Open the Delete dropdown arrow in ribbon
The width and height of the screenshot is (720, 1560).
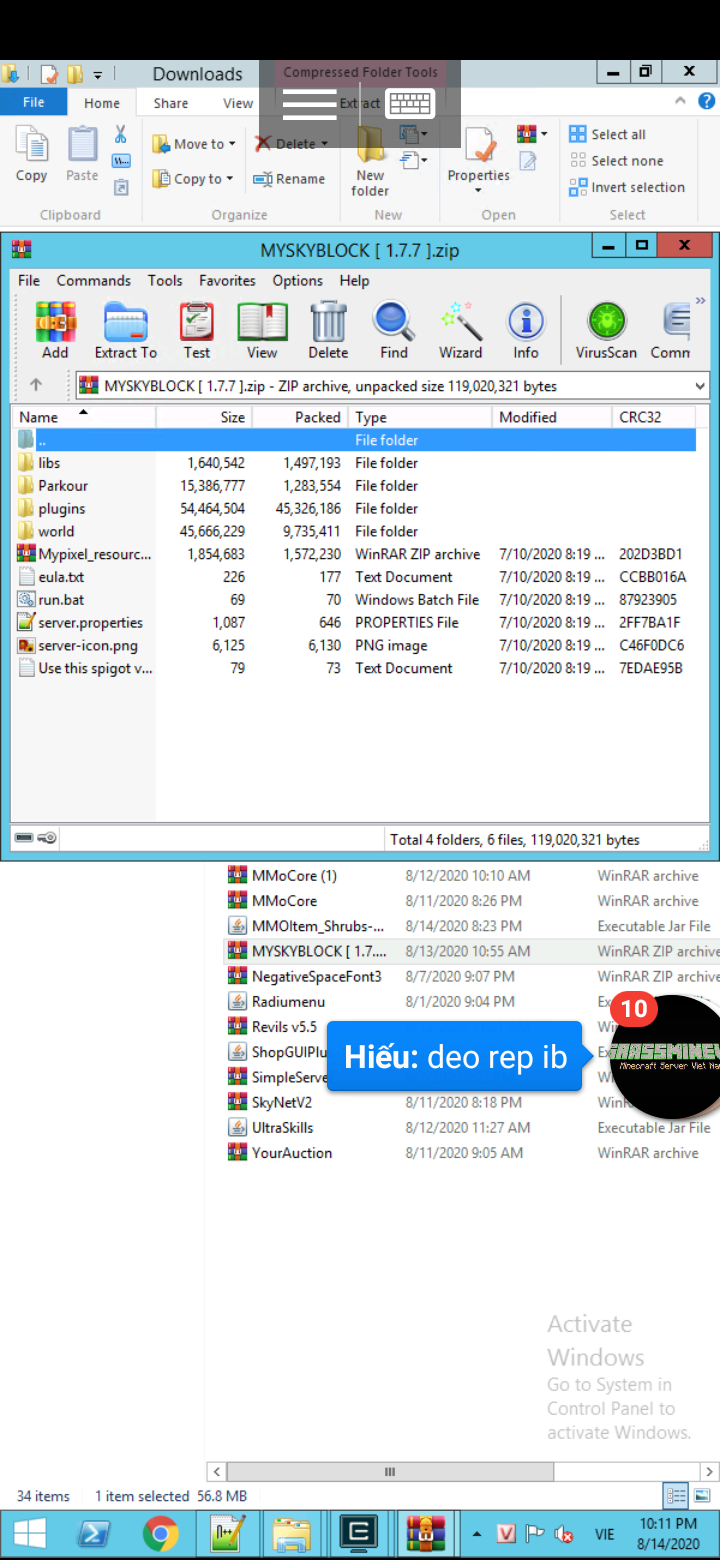pos(324,144)
